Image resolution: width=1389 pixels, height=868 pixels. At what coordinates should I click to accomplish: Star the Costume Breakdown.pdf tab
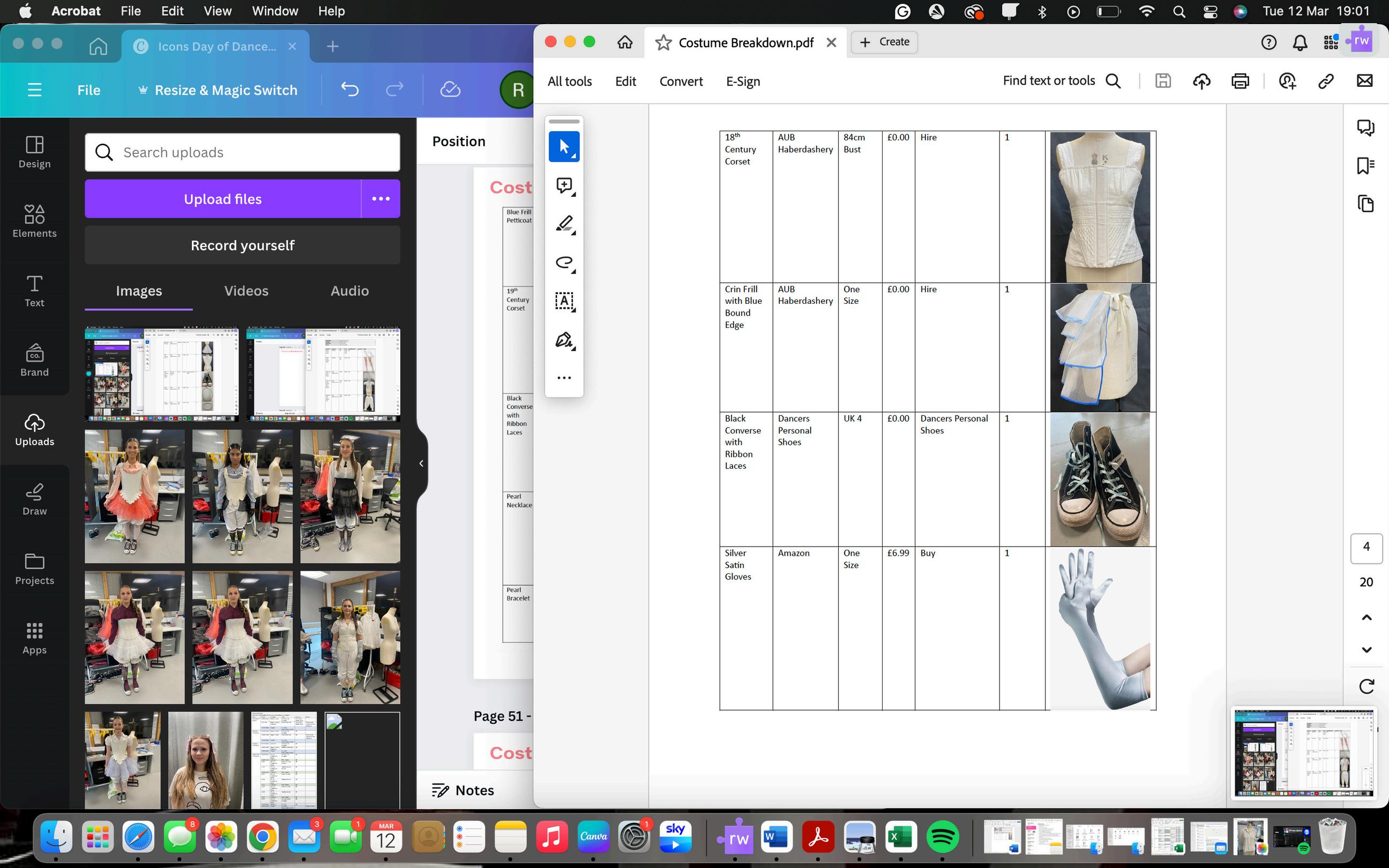pyautogui.click(x=663, y=42)
